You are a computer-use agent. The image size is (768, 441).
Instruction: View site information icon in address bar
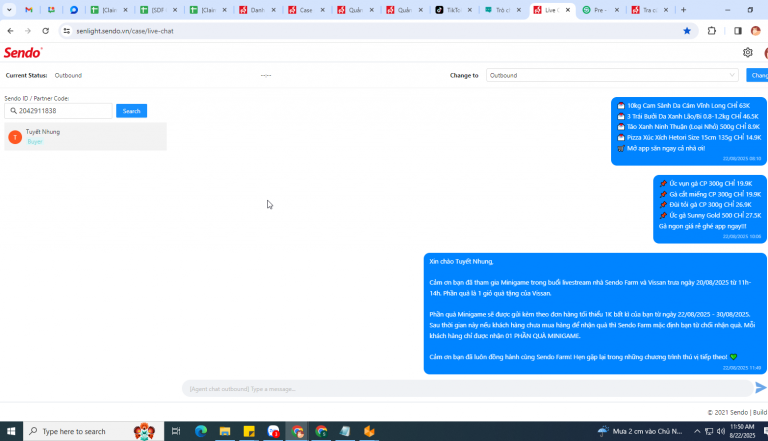coord(67,31)
